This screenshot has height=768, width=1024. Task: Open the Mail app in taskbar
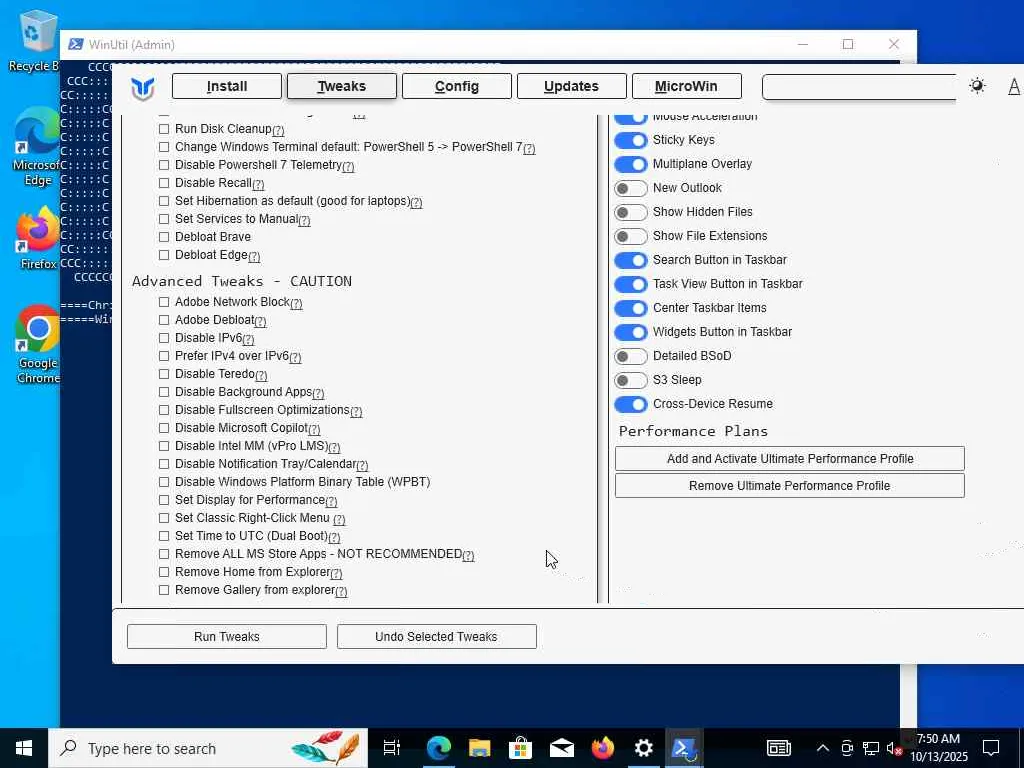tap(562, 748)
